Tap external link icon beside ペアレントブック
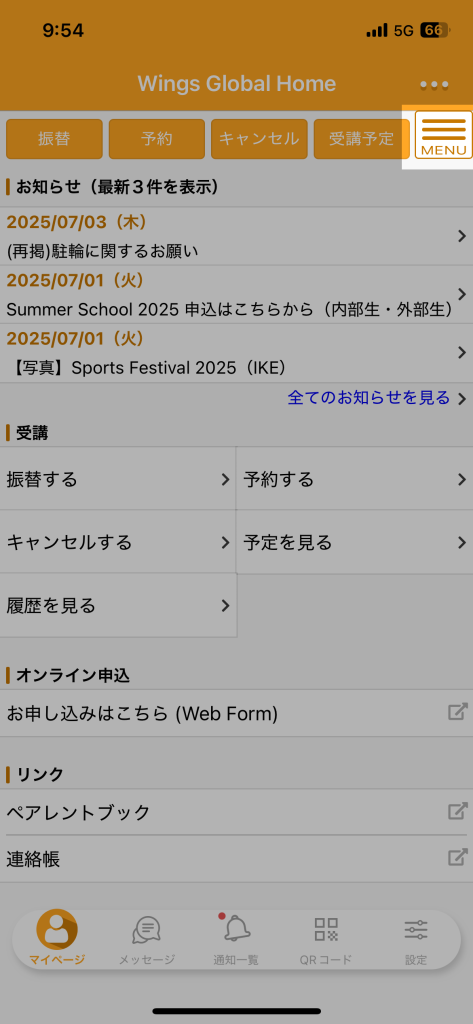 [457, 812]
